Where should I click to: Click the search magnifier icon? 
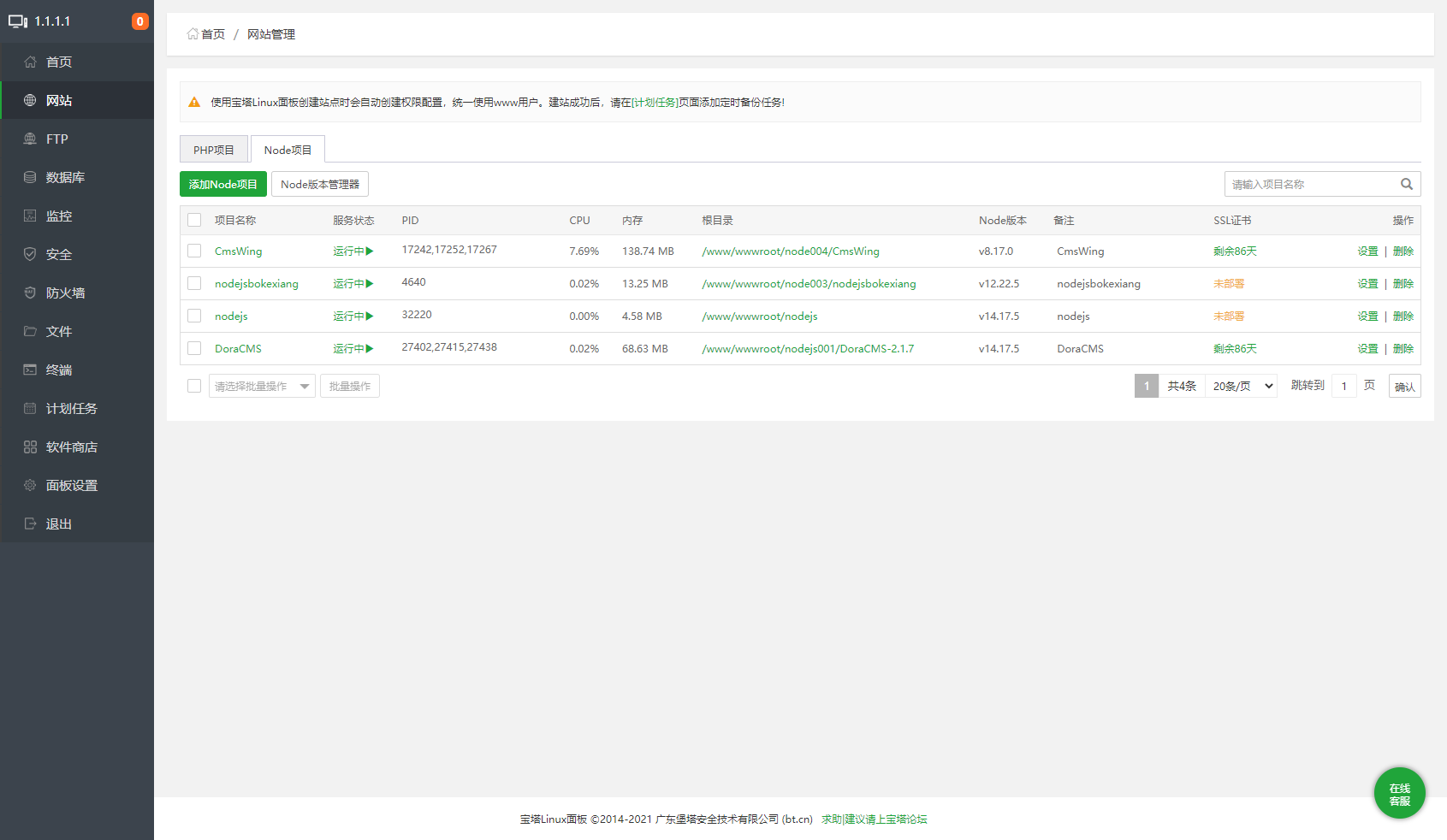tap(1407, 184)
